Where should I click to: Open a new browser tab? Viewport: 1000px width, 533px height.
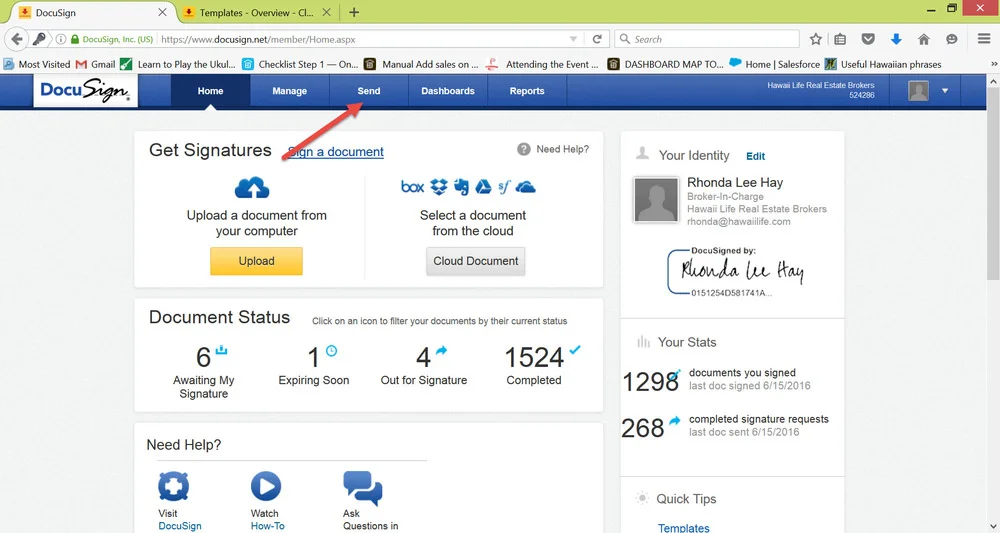(x=354, y=12)
